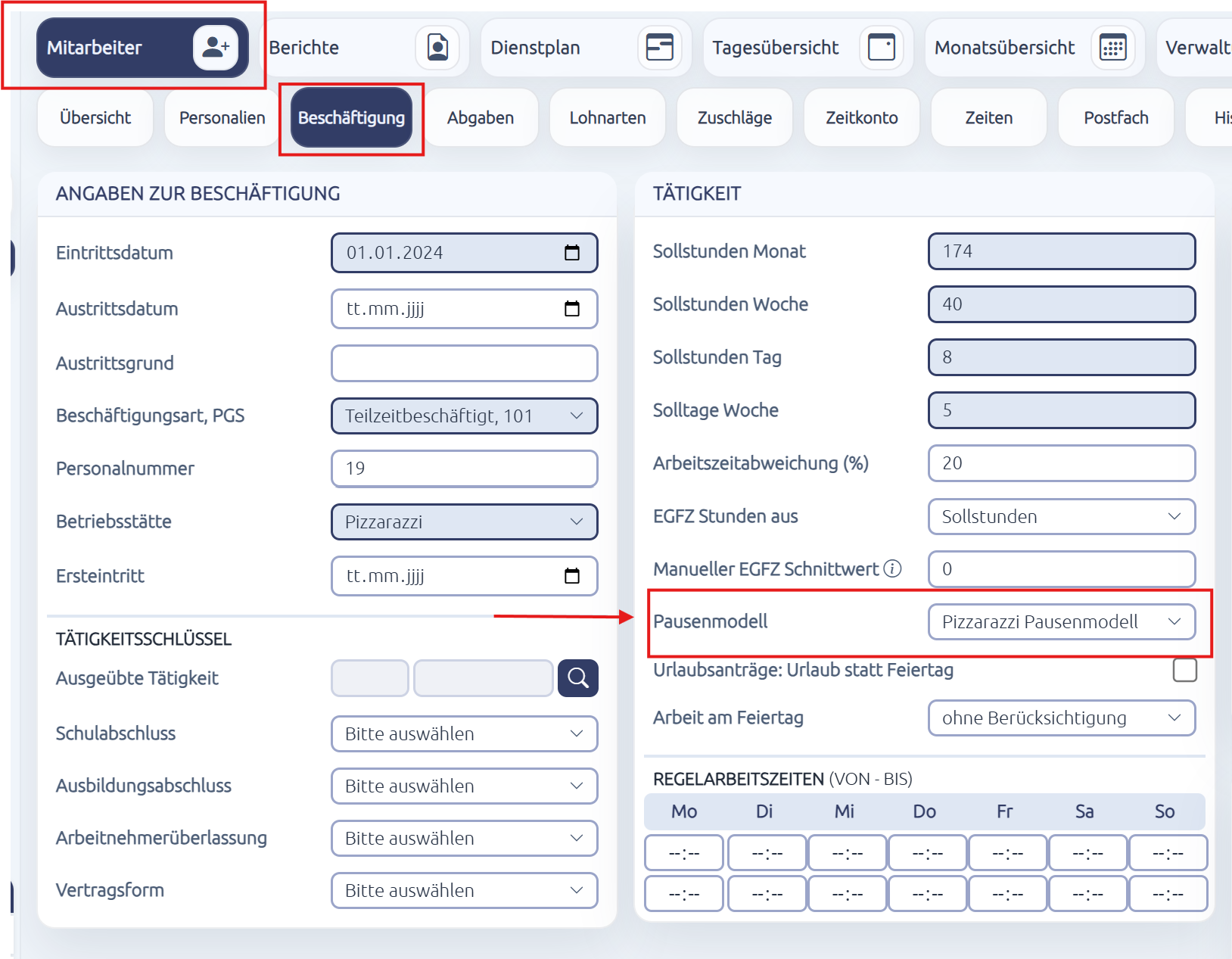Click the Arbeitszeitabweichung (%) field

[x=1062, y=463]
